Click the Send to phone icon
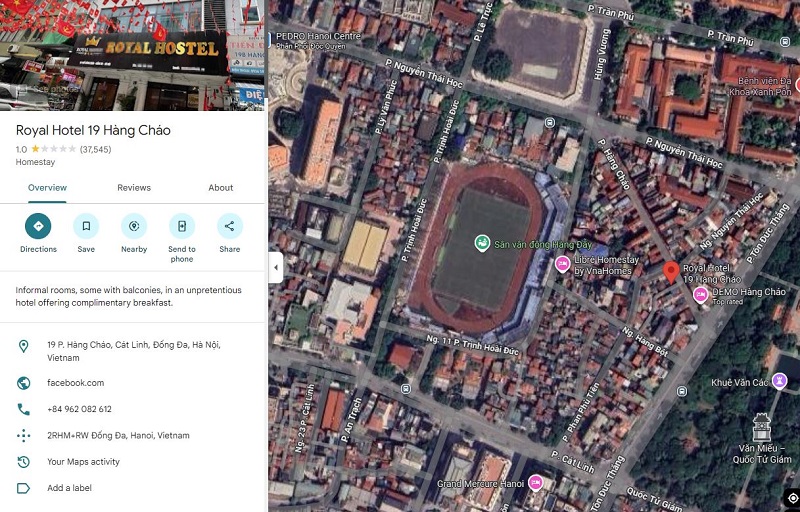 pos(182,226)
